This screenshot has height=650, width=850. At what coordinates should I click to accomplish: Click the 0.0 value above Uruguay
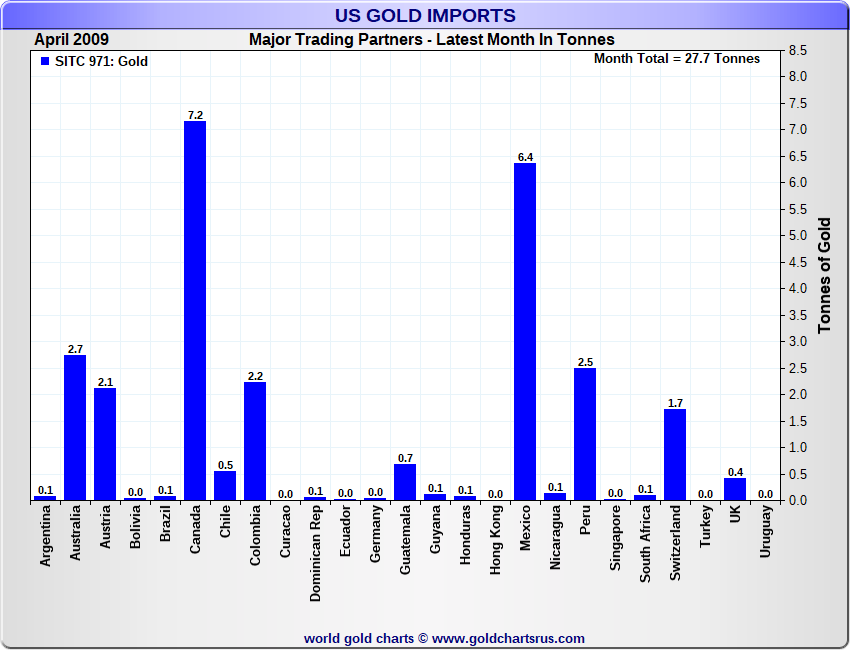[x=765, y=494]
